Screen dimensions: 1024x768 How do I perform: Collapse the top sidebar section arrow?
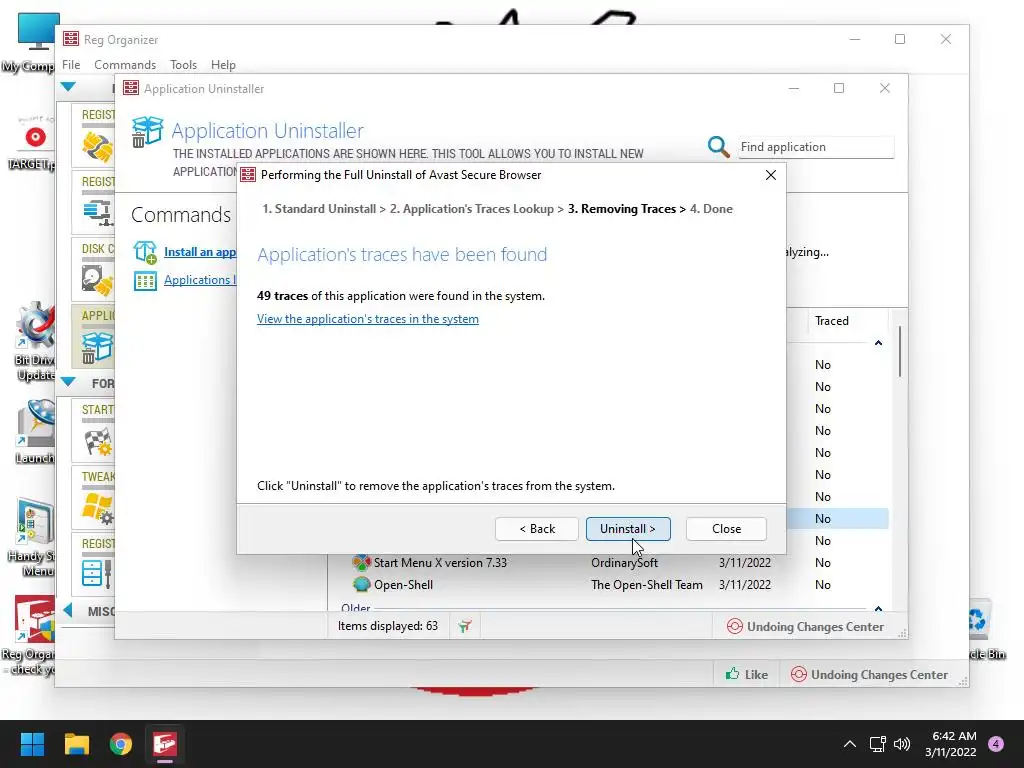click(68, 87)
